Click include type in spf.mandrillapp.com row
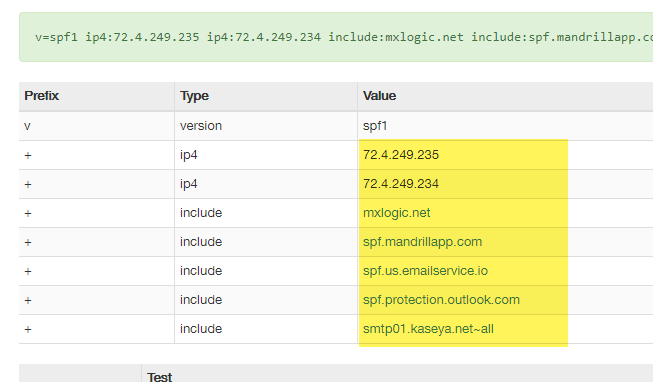Image resolution: width=653 pixels, height=382 pixels. 201,242
